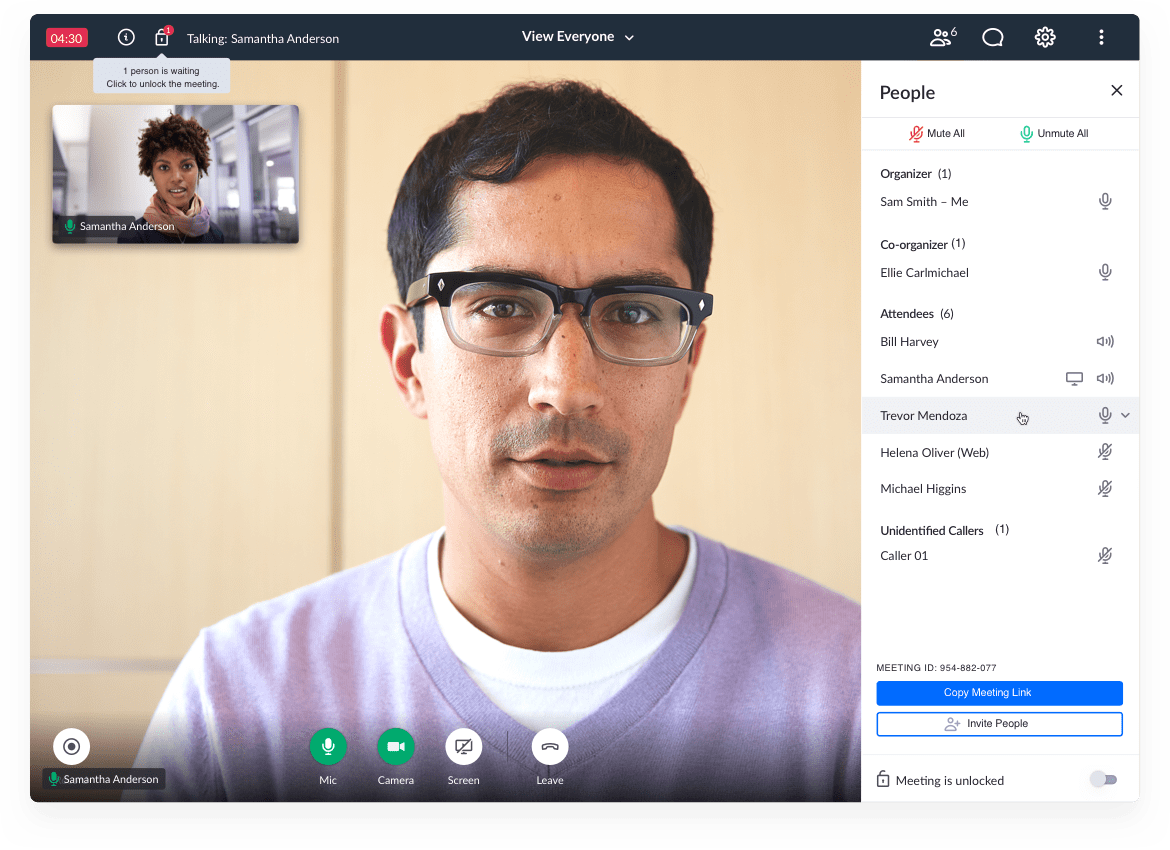Screen dimensions: 1170x850
Task: Click the lock icon showing waiting person
Action: click(162, 38)
